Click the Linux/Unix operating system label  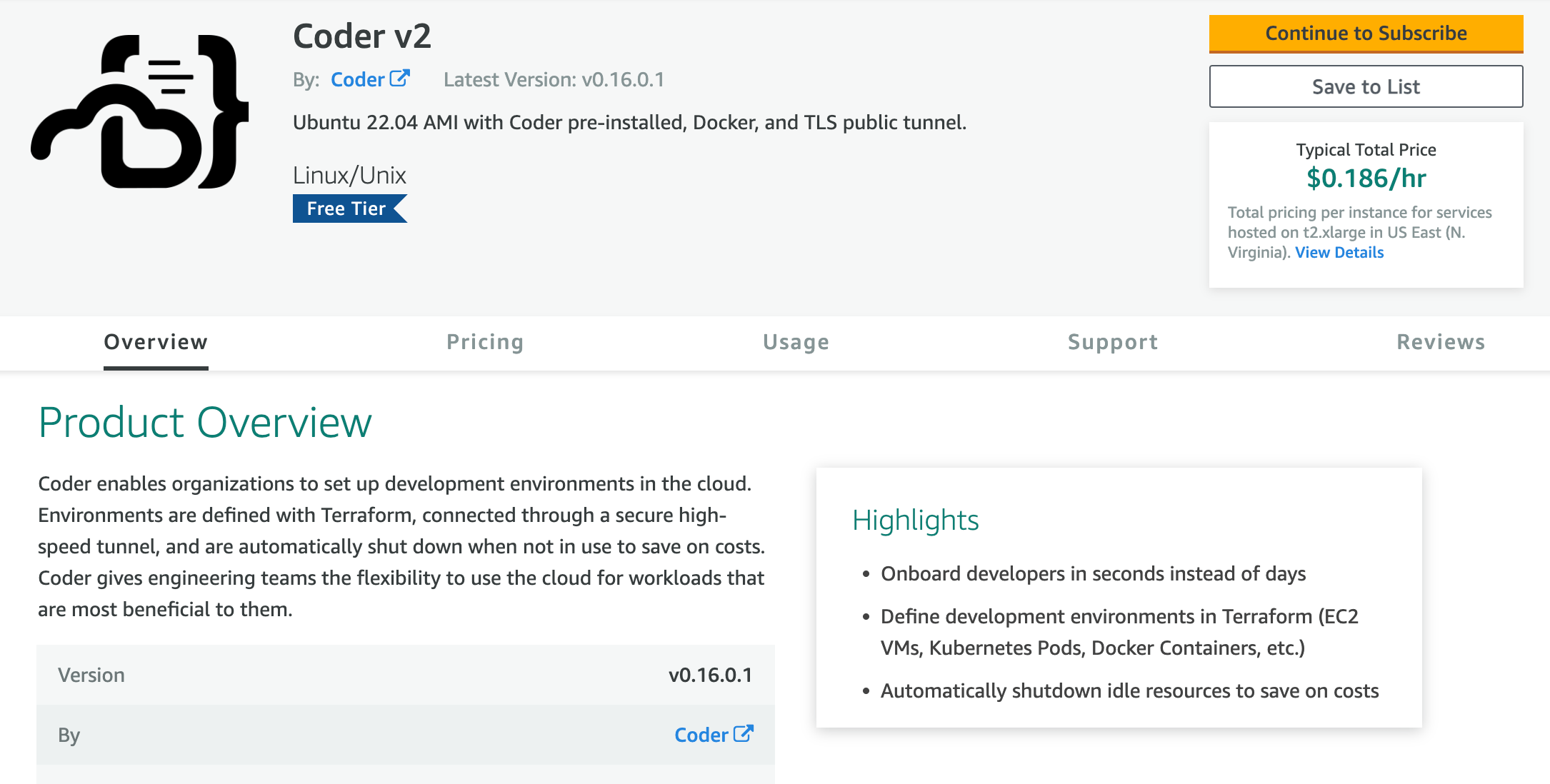coord(349,174)
